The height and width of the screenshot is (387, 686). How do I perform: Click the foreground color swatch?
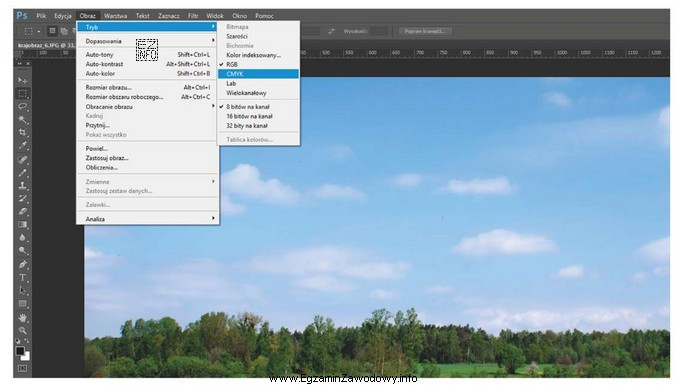pos(20,351)
